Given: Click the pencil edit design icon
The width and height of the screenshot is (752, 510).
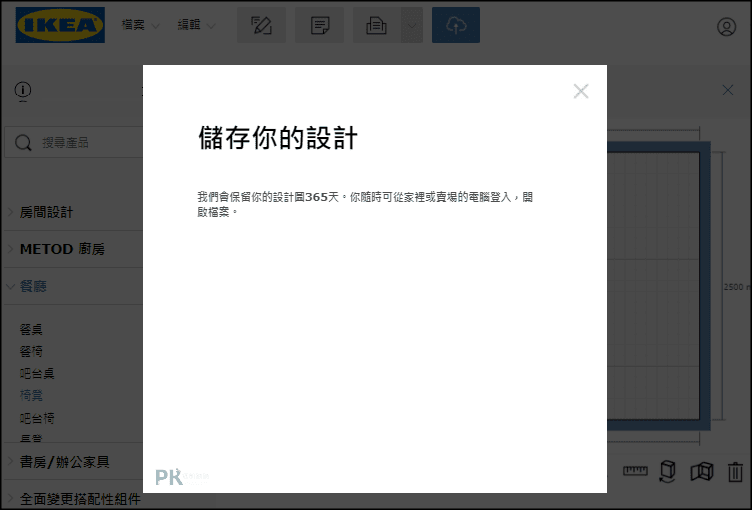Looking at the screenshot, I should 261,25.
